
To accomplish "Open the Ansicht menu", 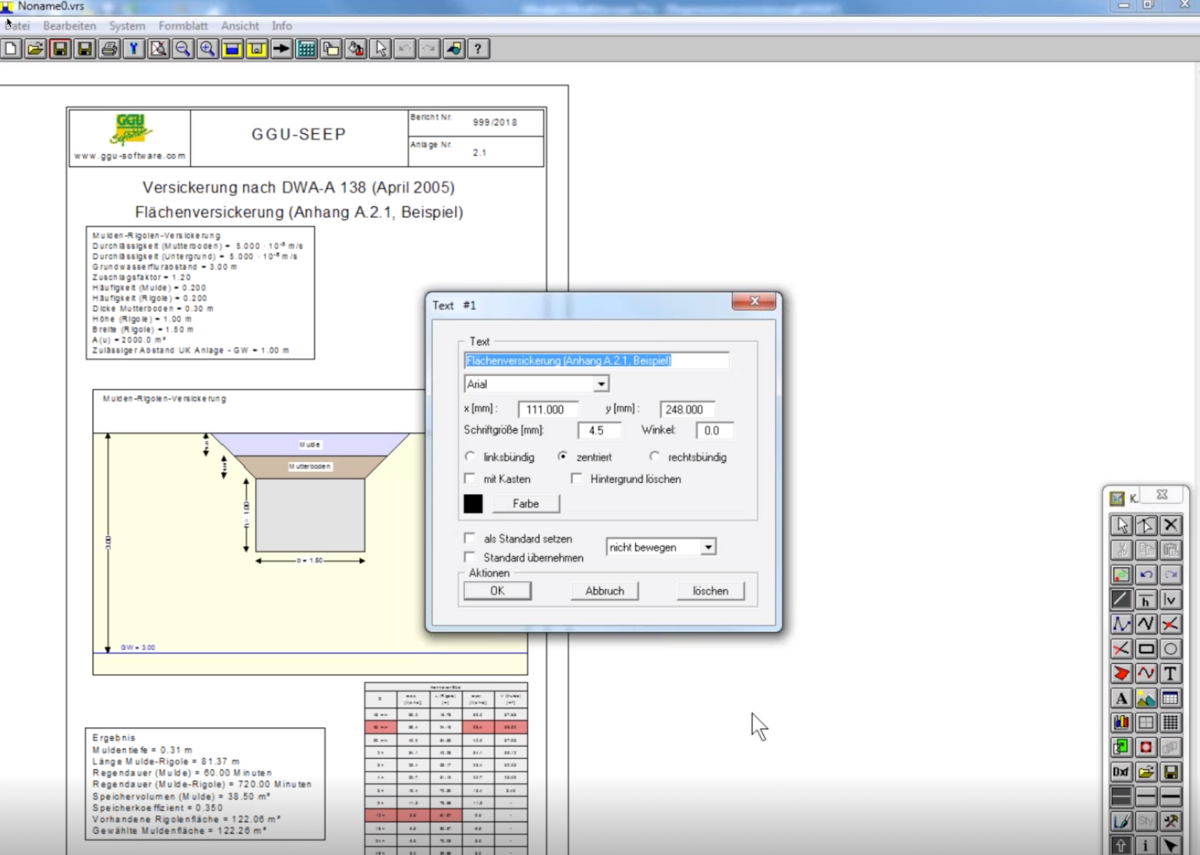I will (240, 26).
